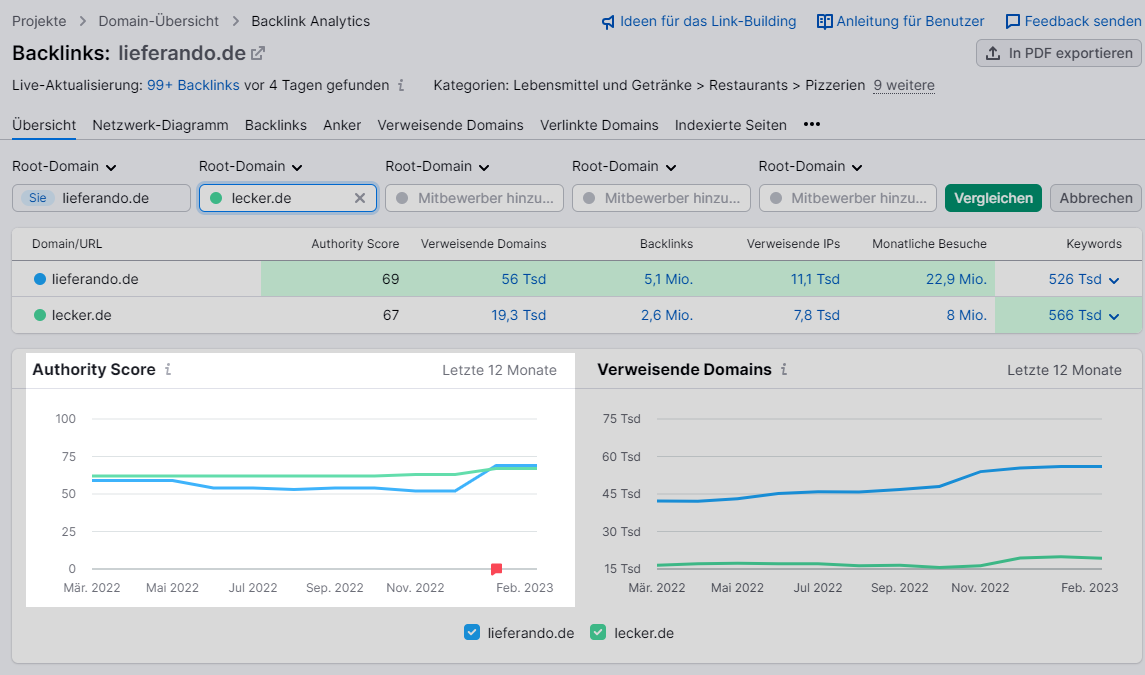Click the third Mitbewerber hinzufügen input field
The width and height of the screenshot is (1145, 675).
coord(848,198)
